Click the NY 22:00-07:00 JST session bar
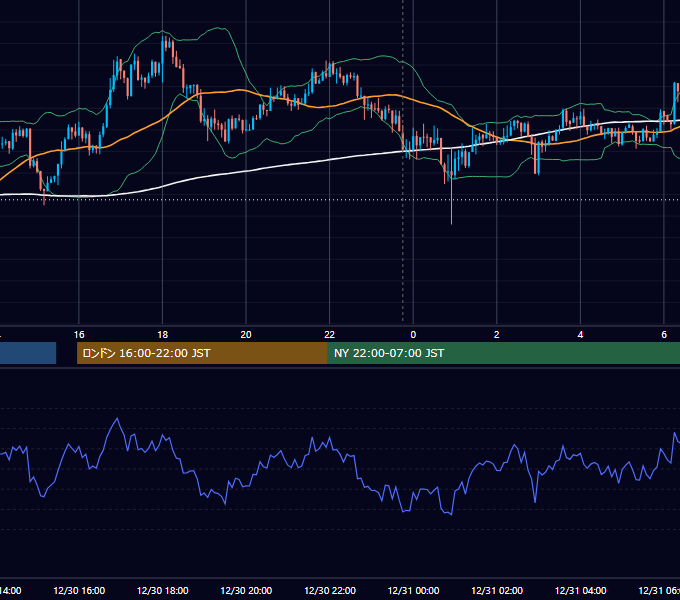The height and width of the screenshot is (600, 680). click(x=503, y=353)
